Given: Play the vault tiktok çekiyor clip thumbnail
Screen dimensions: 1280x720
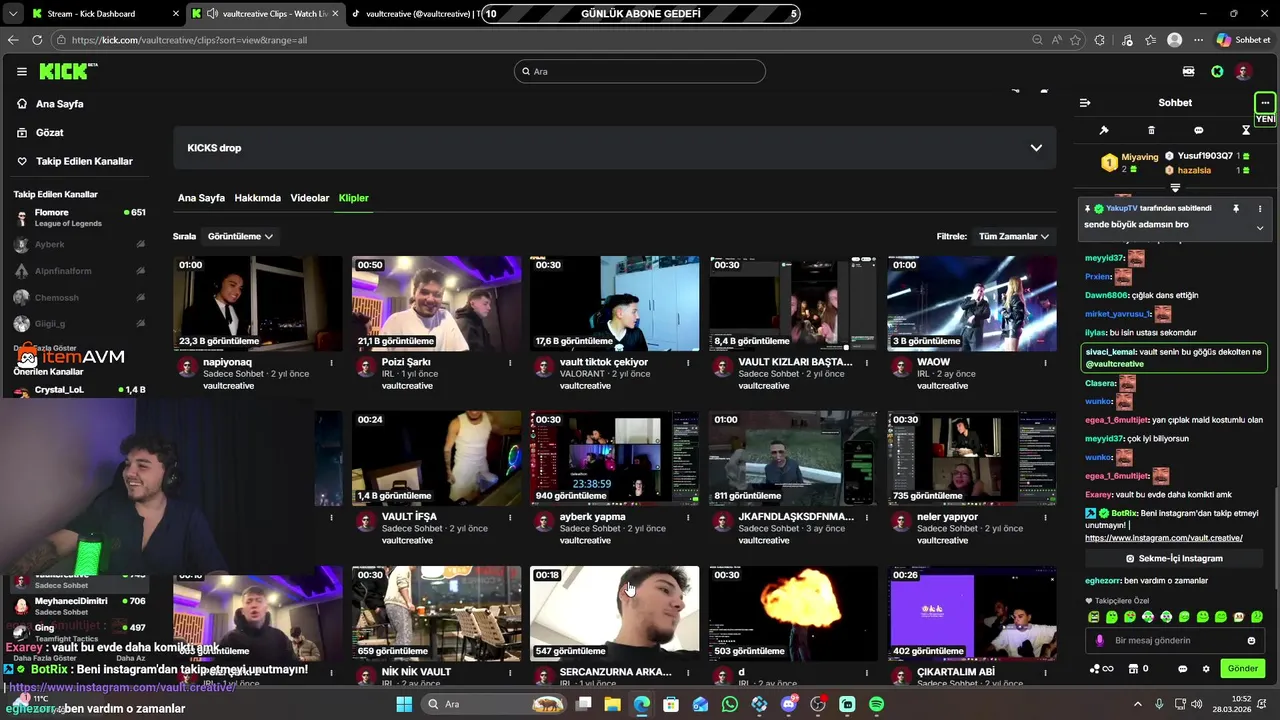Looking at the screenshot, I should coord(614,303).
